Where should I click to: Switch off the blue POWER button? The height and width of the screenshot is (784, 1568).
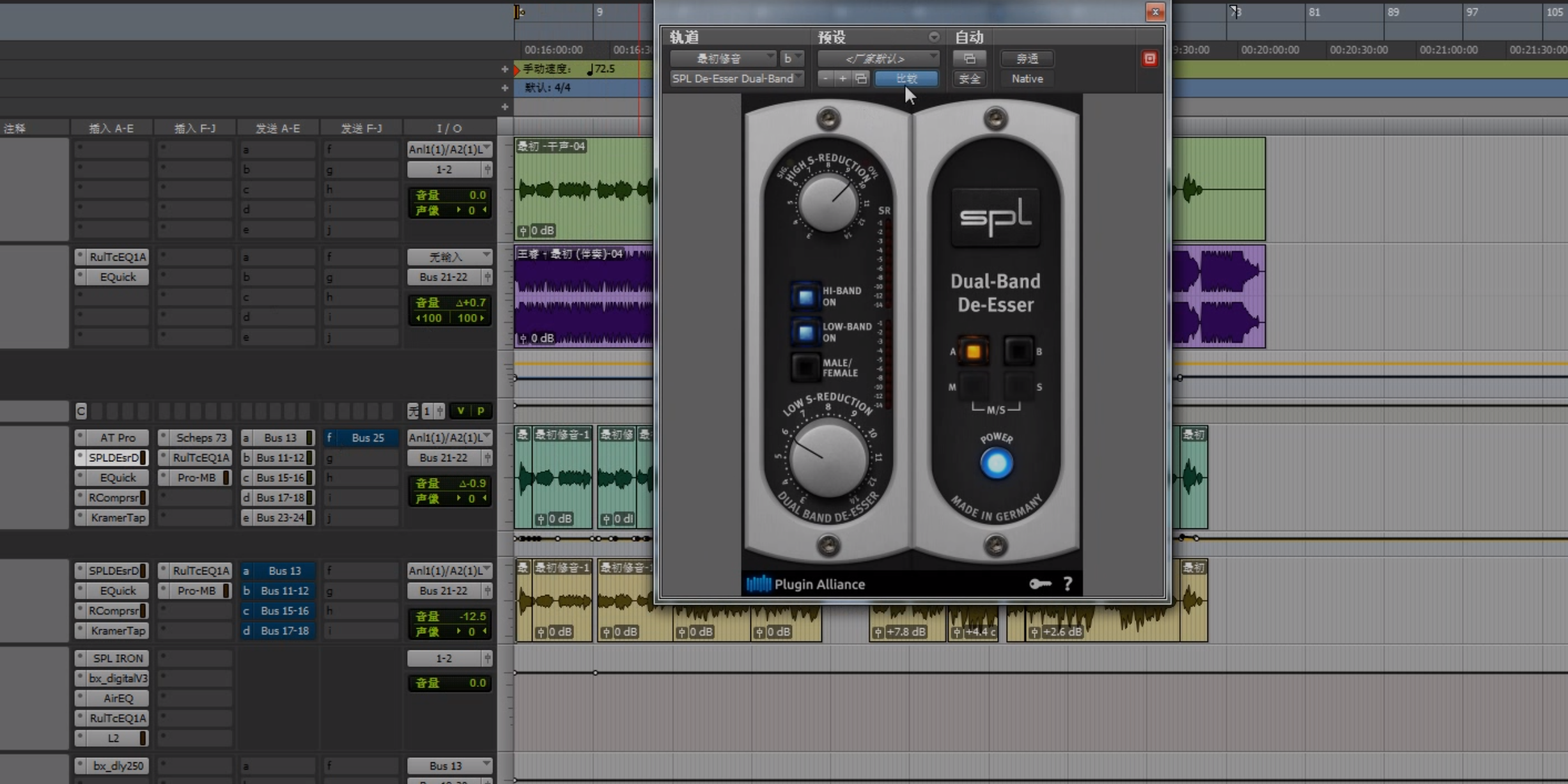click(996, 464)
